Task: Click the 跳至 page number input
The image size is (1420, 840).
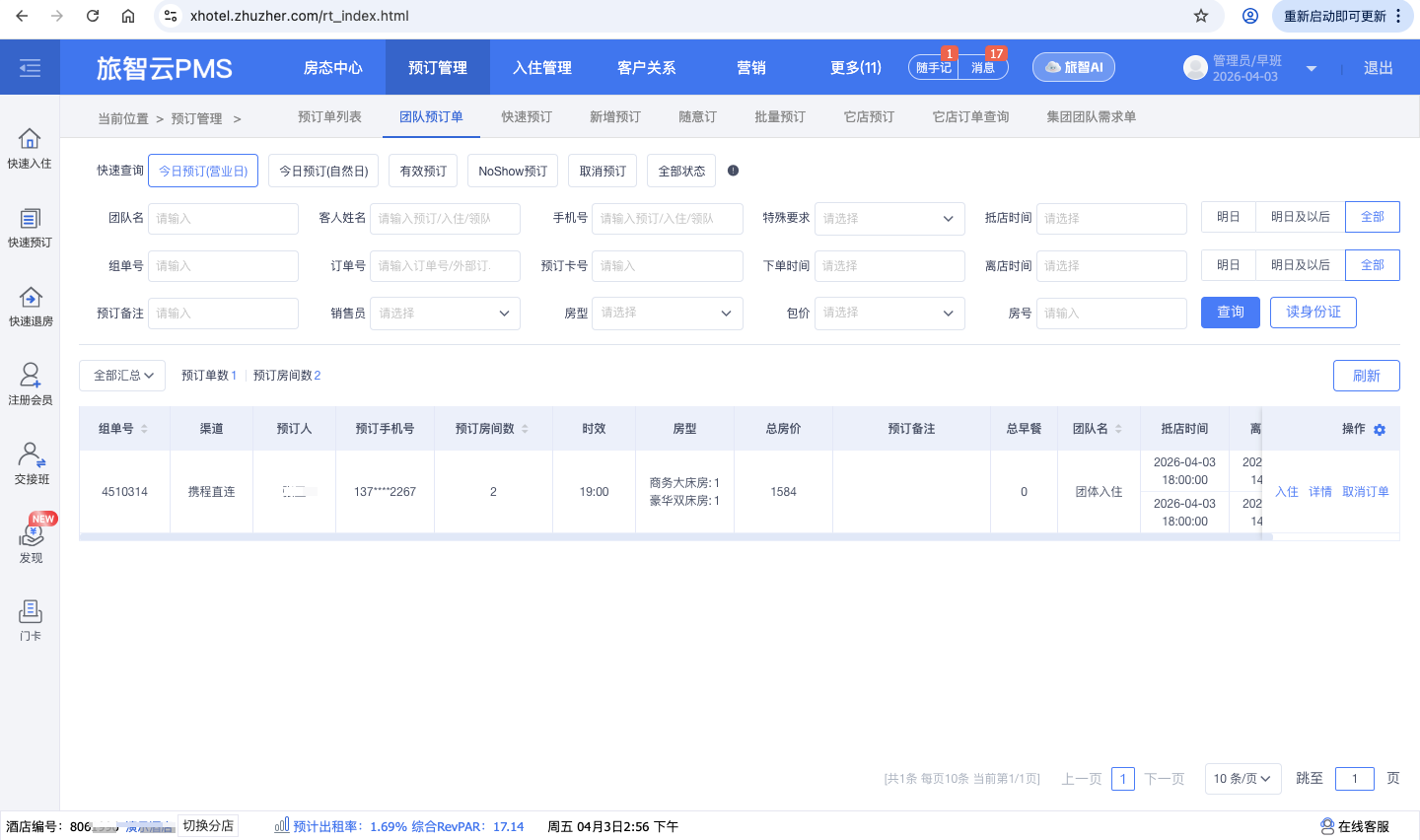Action: [1355, 778]
